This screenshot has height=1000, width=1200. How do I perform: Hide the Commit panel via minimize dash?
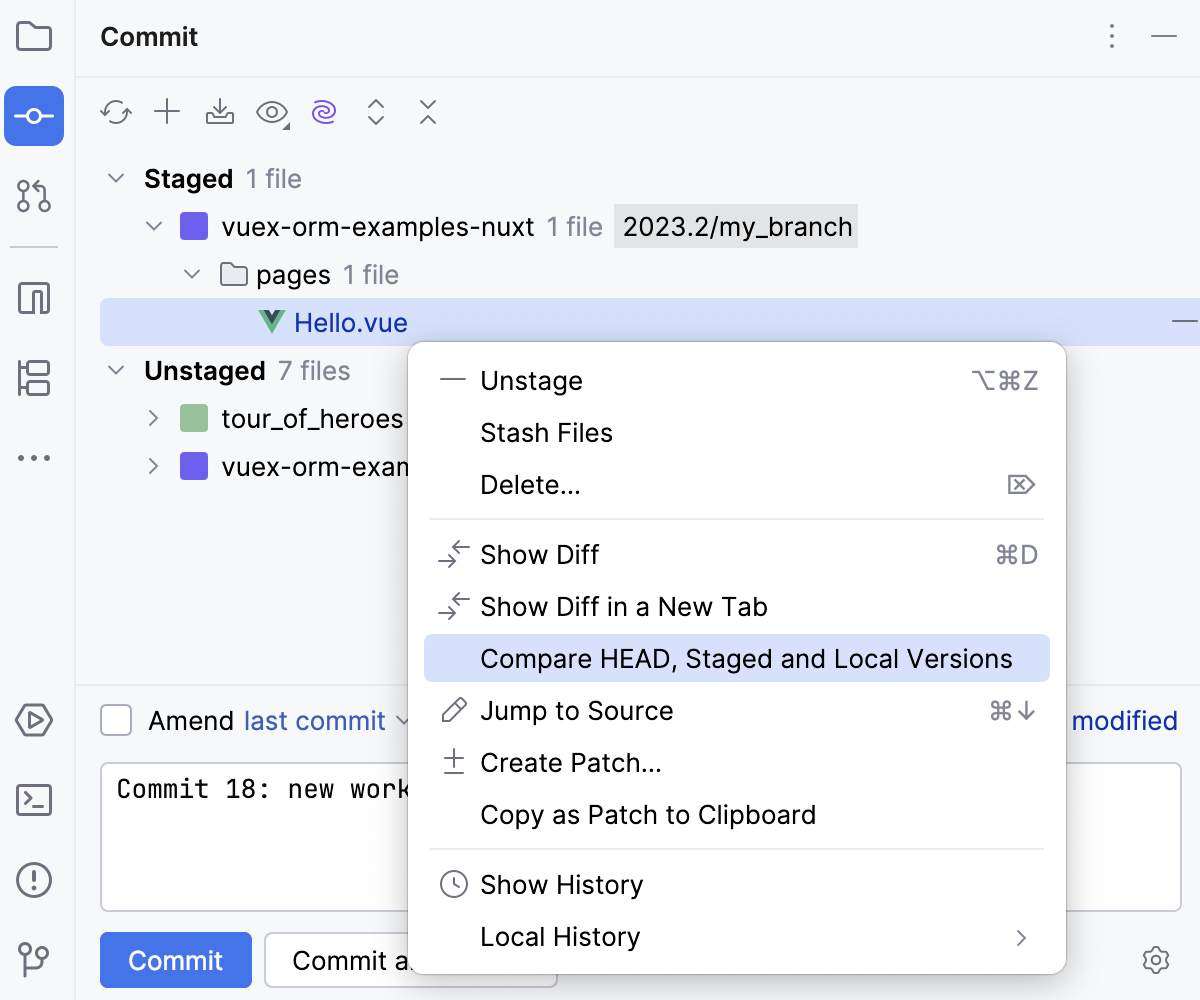[1163, 37]
